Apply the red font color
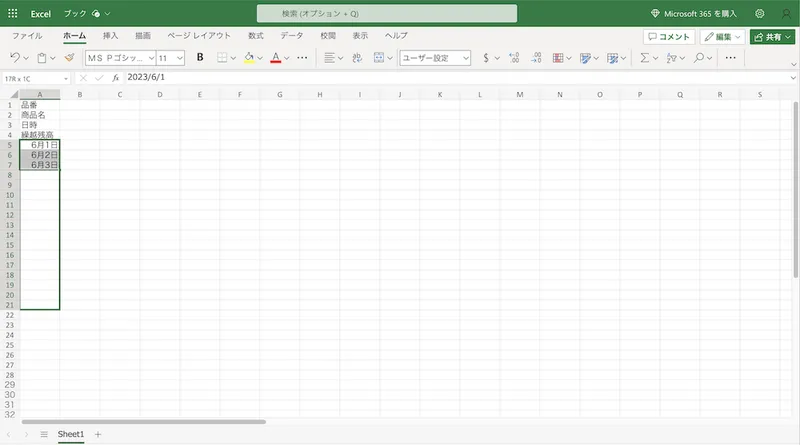Screen dimensions: 800x445 [x=276, y=58]
